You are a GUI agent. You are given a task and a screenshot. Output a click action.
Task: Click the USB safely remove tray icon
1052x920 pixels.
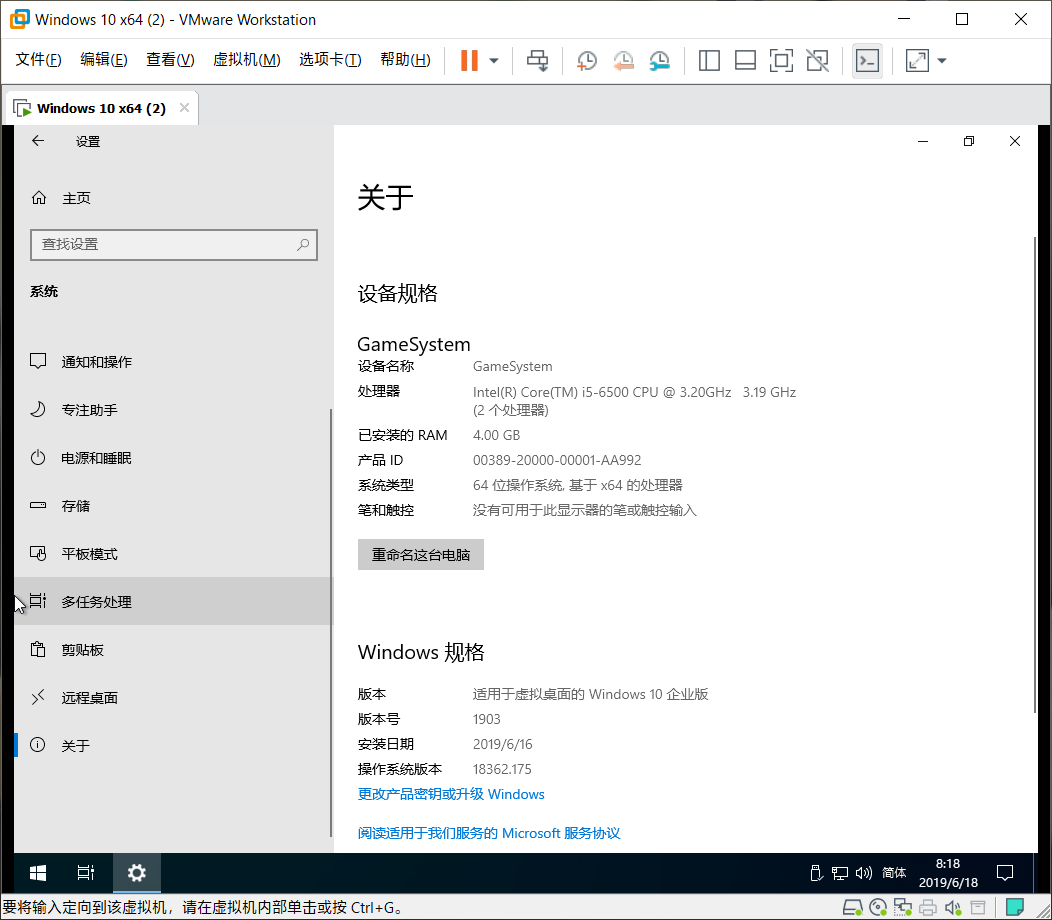click(816, 873)
